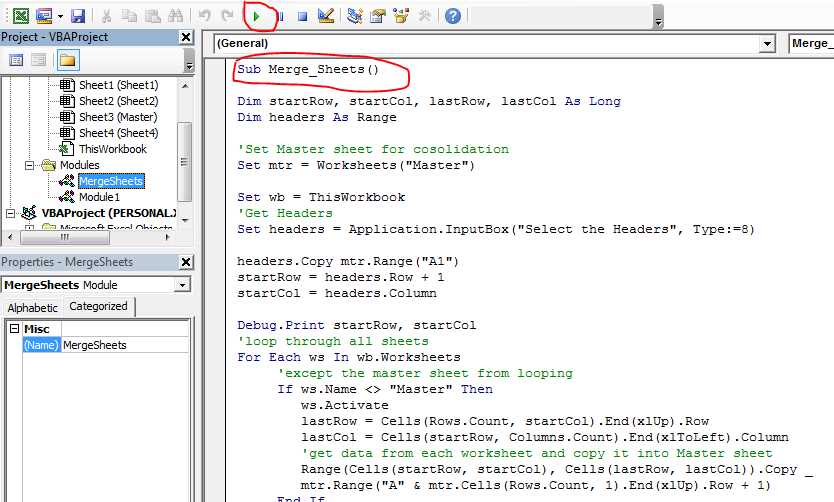Click the Reset stop button

(x=302, y=16)
